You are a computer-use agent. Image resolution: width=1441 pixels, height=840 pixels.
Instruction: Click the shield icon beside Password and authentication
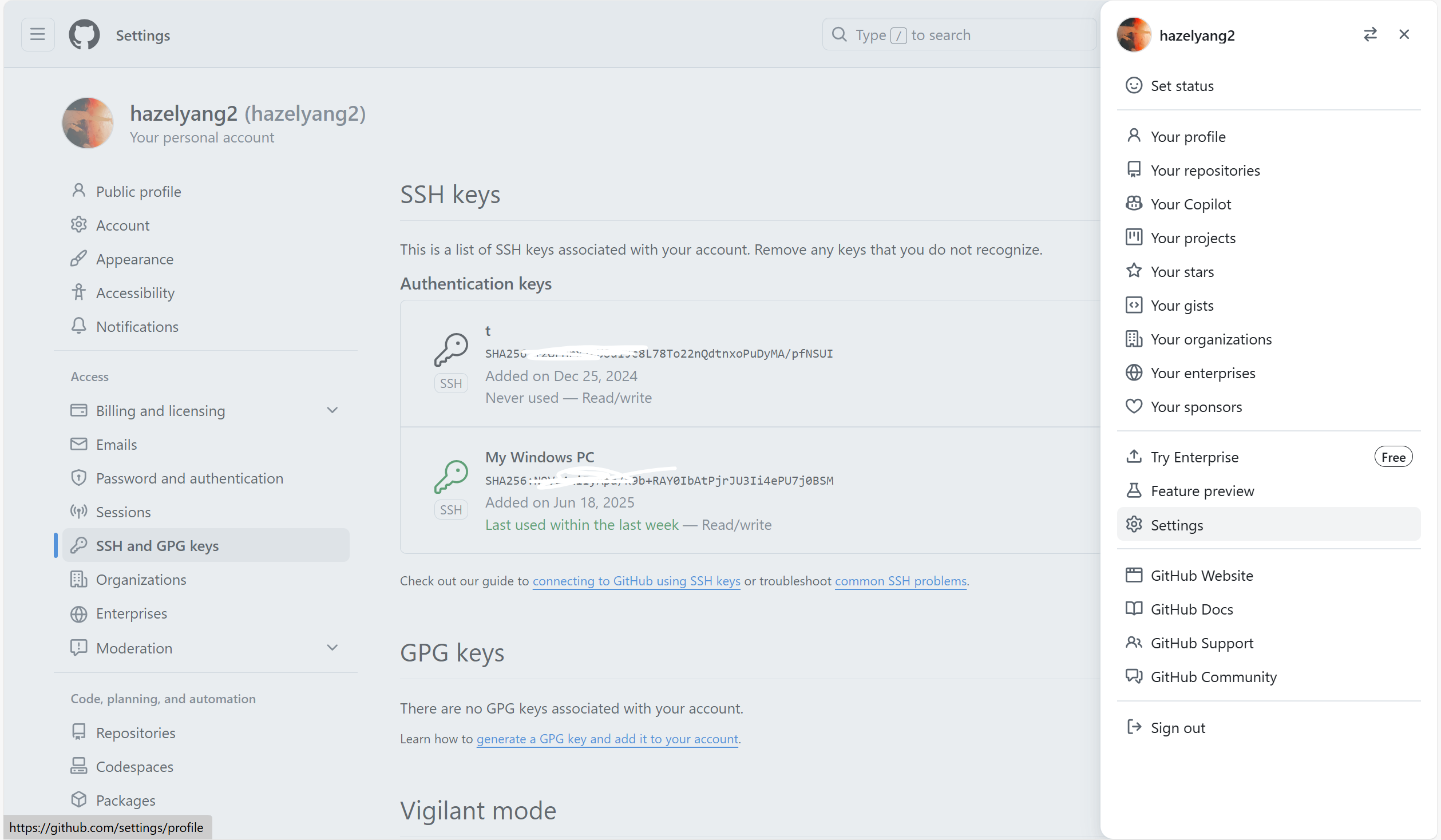(78, 478)
